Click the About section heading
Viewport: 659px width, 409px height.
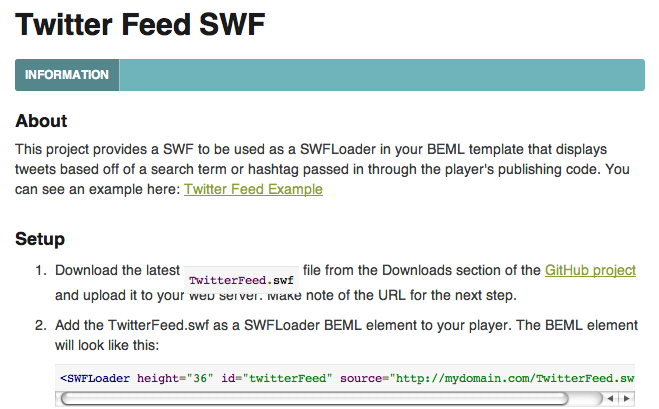point(41,121)
